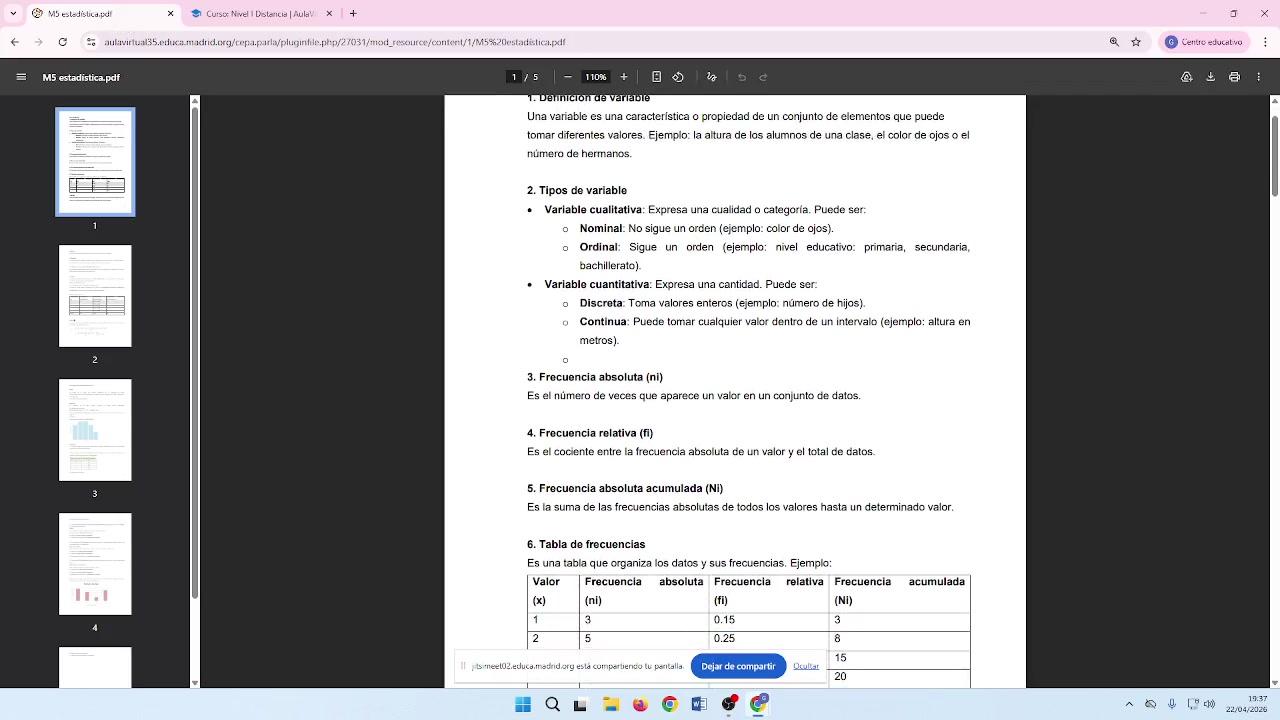Click the Ocultar link

pyautogui.click(x=806, y=666)
